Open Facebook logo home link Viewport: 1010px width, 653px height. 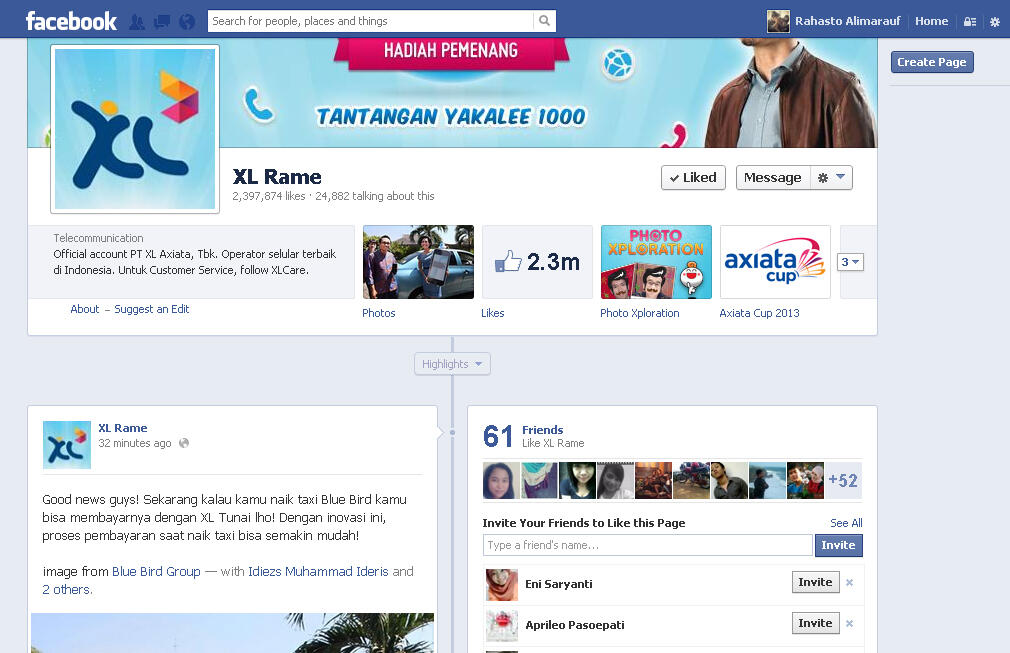click(71, 21)
